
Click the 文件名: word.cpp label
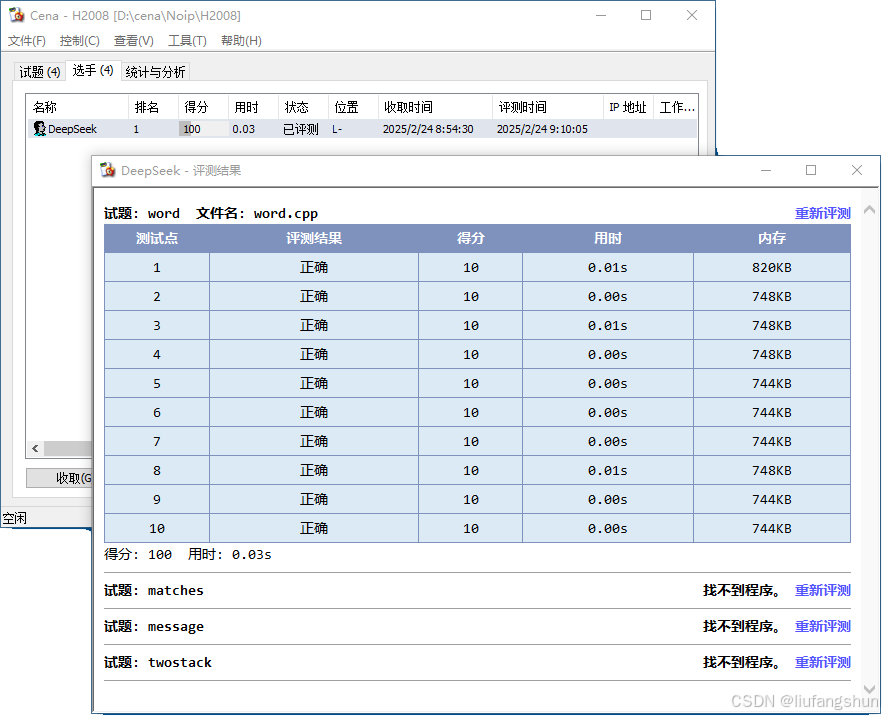coord(257,213)
